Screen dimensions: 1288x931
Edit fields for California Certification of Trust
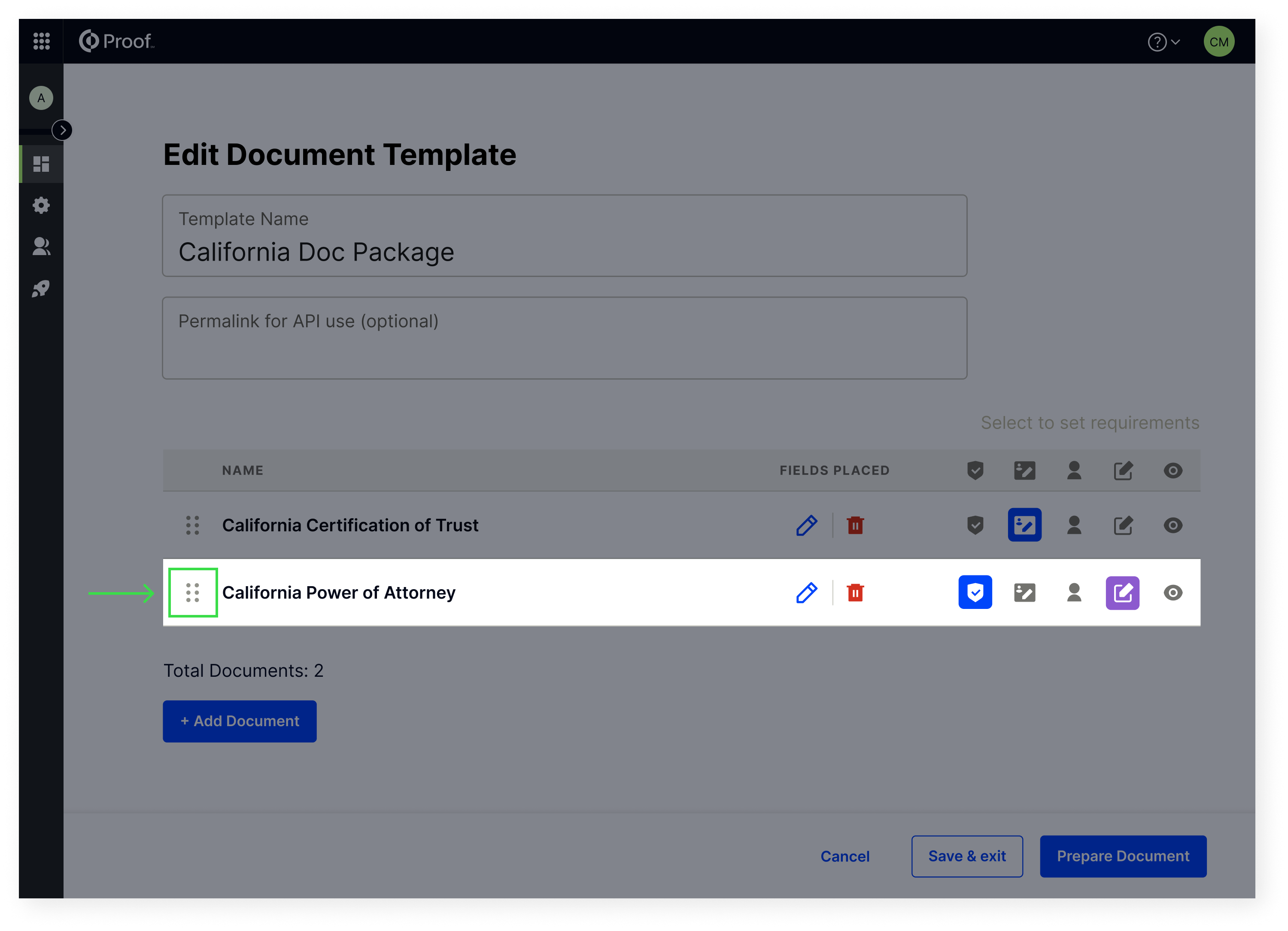click(x=806, y=526)
